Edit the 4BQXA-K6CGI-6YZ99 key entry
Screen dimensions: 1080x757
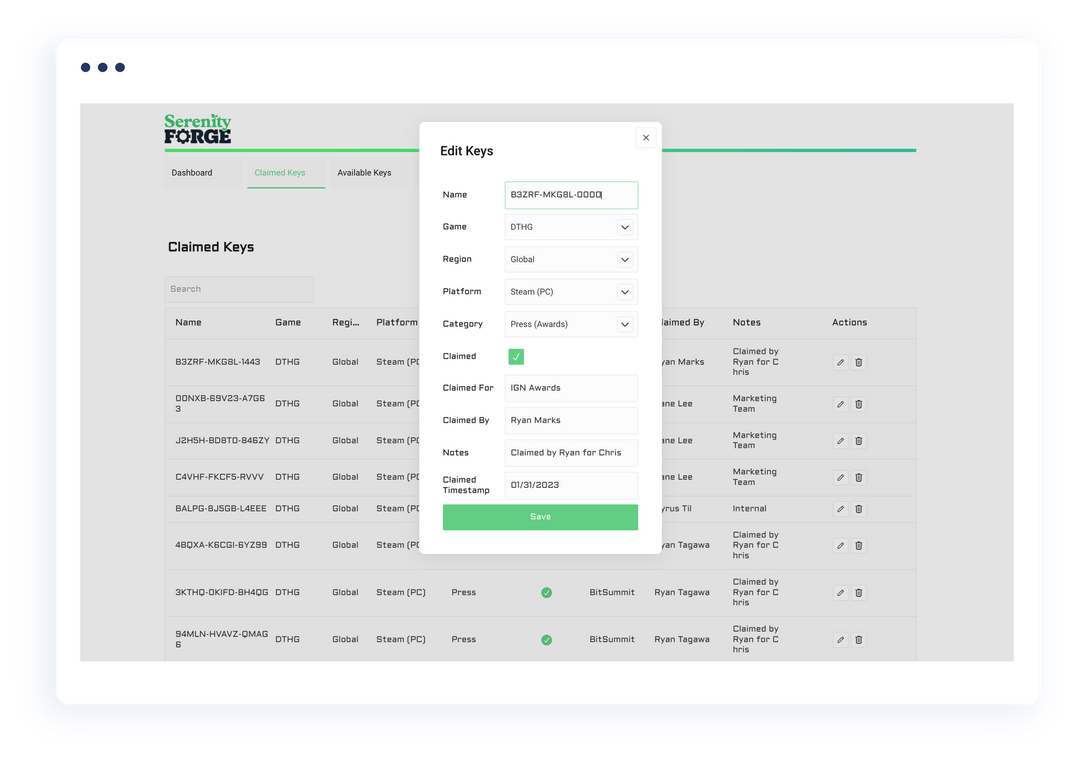pyautogui.click(x=839, y=545)
